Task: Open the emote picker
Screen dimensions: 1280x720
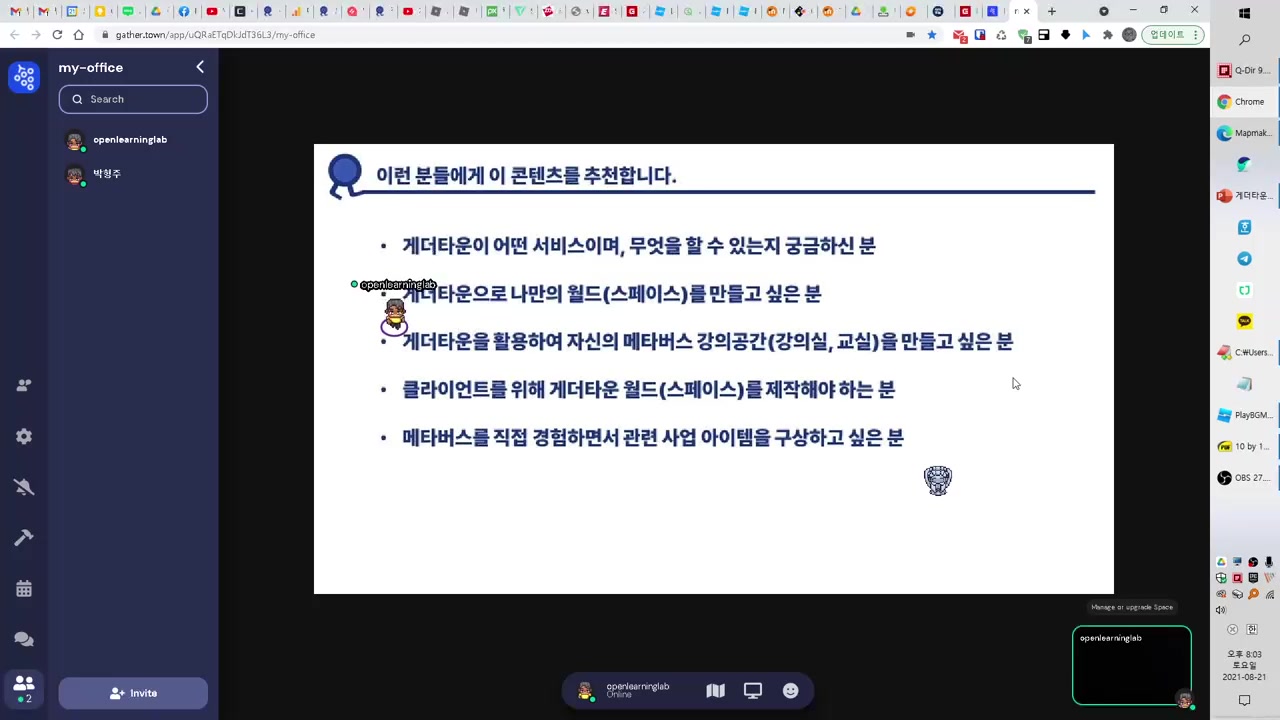Action: (x=790, y=690)
